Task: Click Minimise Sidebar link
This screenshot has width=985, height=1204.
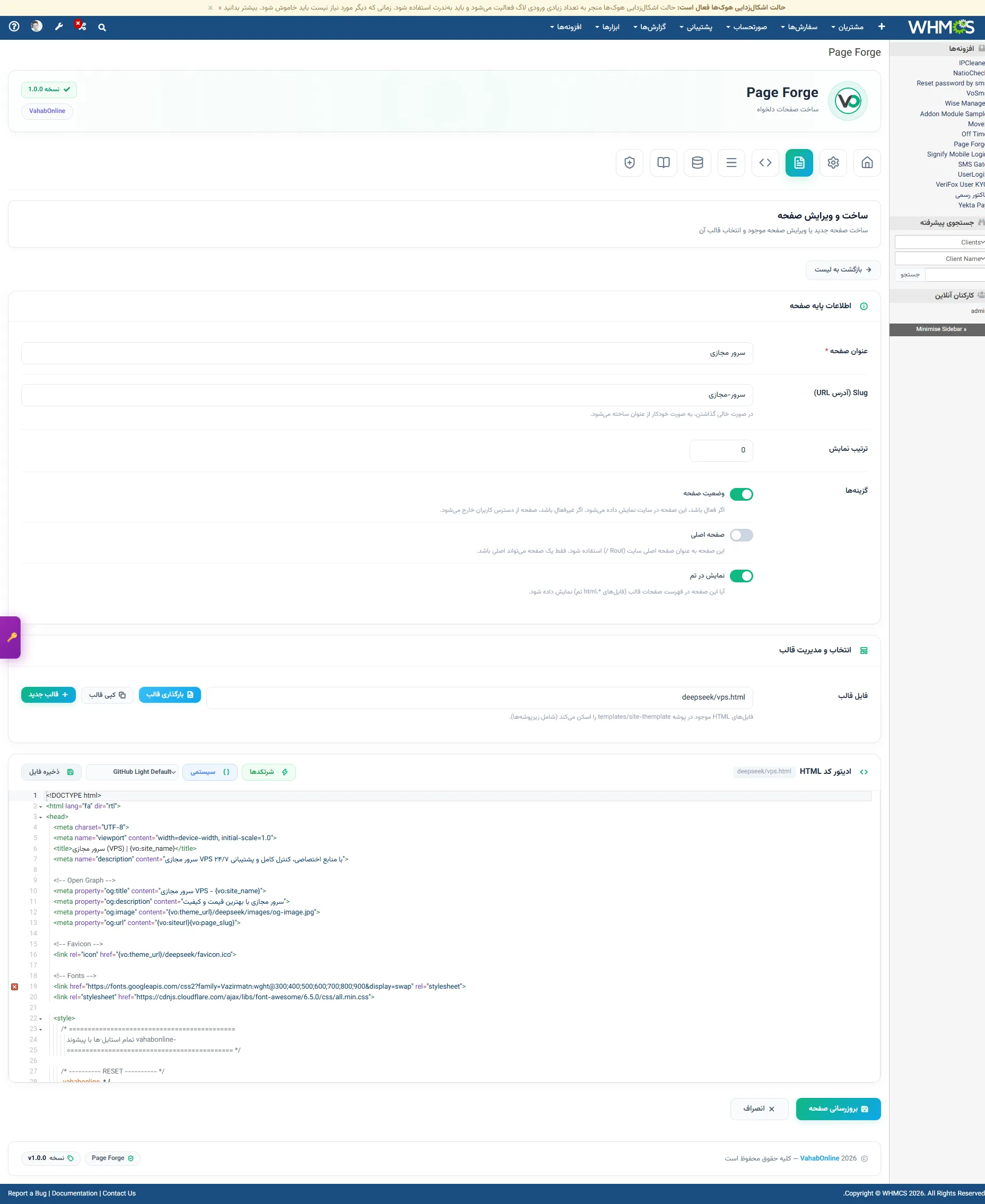Action: click(x=940, y=329)
